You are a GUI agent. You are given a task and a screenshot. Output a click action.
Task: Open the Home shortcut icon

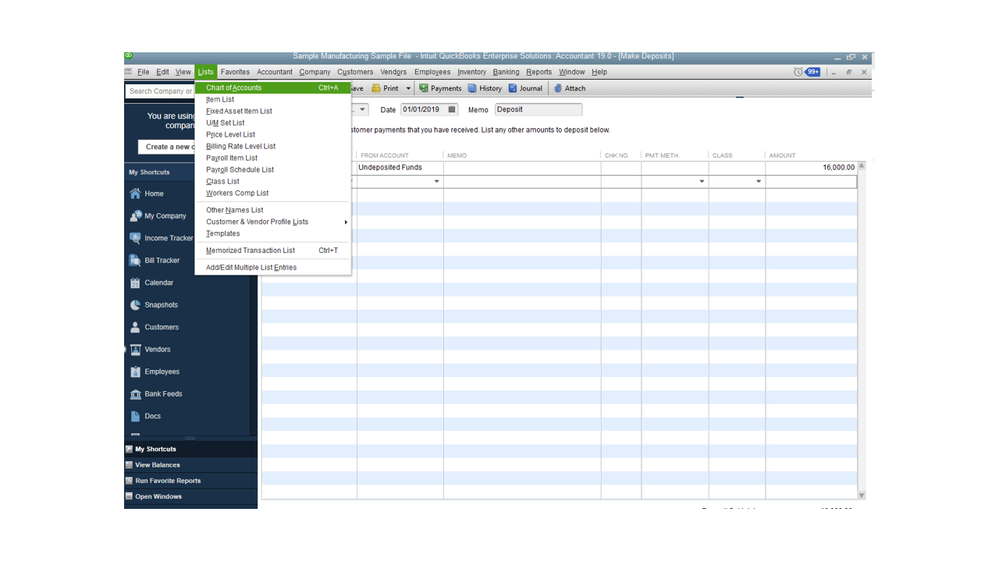[x=135, y=194]
